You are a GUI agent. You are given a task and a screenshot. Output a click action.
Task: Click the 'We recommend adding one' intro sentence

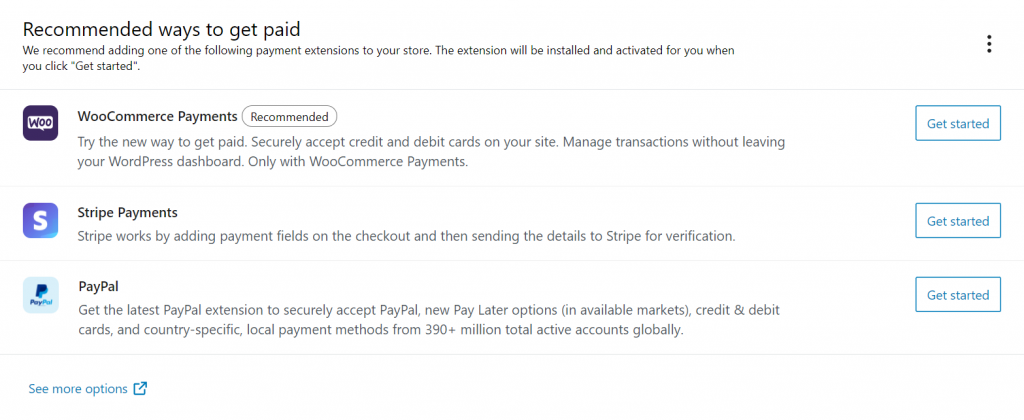(380, 50)
